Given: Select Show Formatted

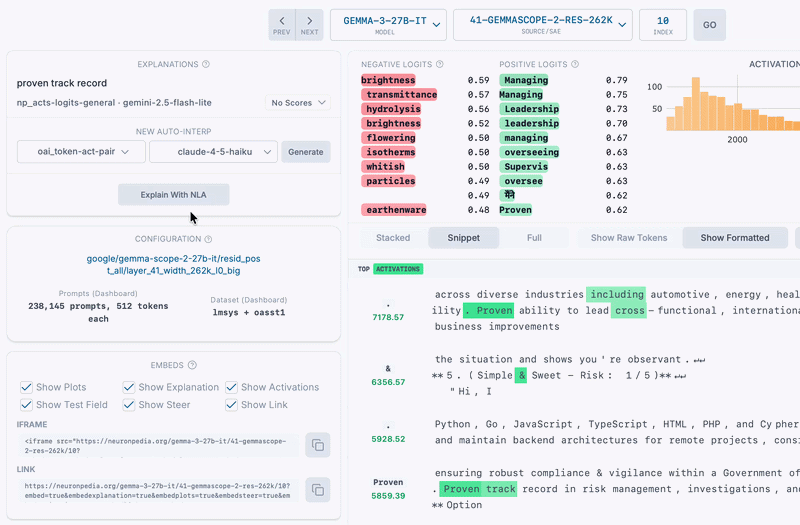Looking at the screenshot, I should [x=735, y=238].
